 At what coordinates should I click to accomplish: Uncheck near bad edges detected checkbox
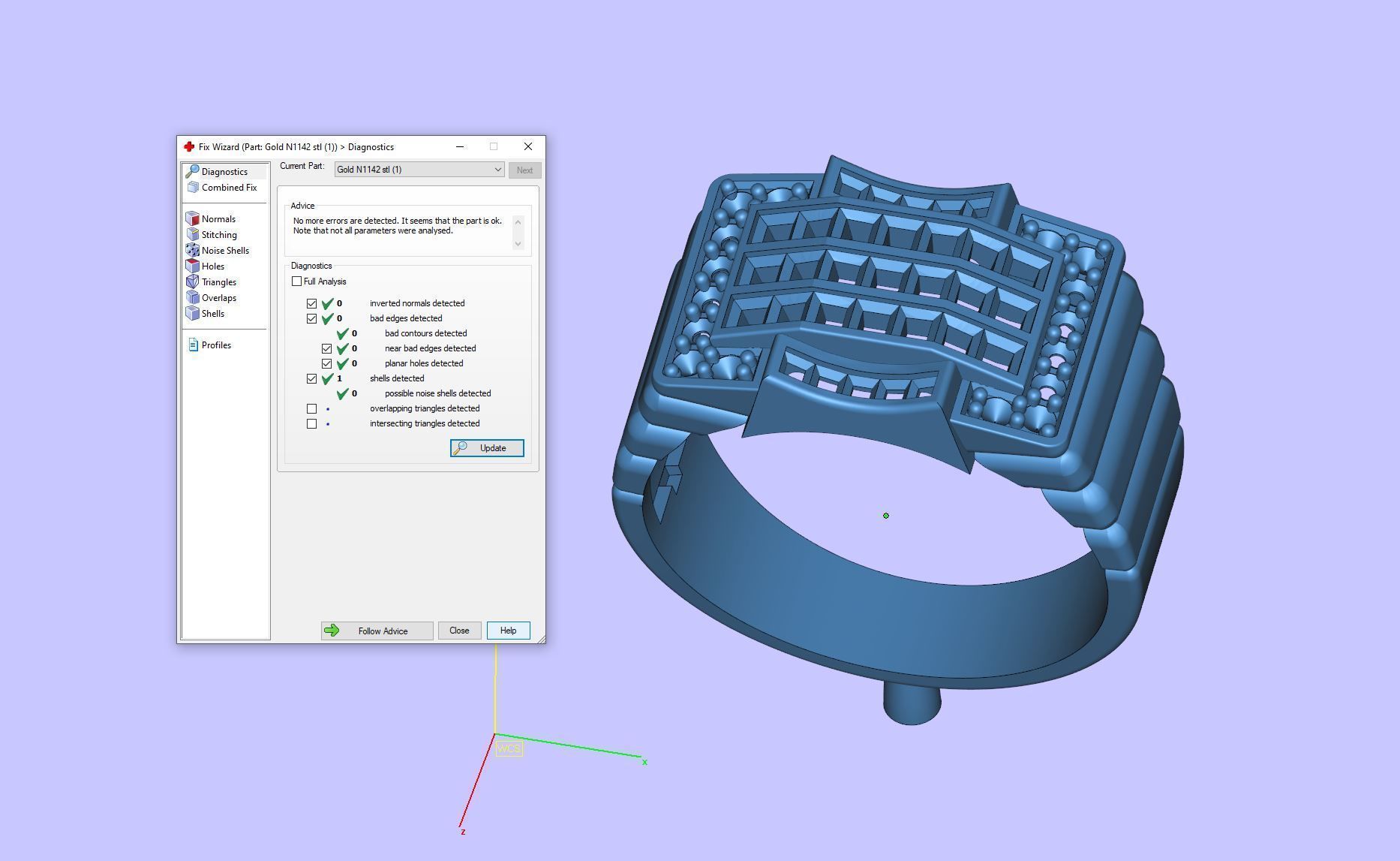327,349
